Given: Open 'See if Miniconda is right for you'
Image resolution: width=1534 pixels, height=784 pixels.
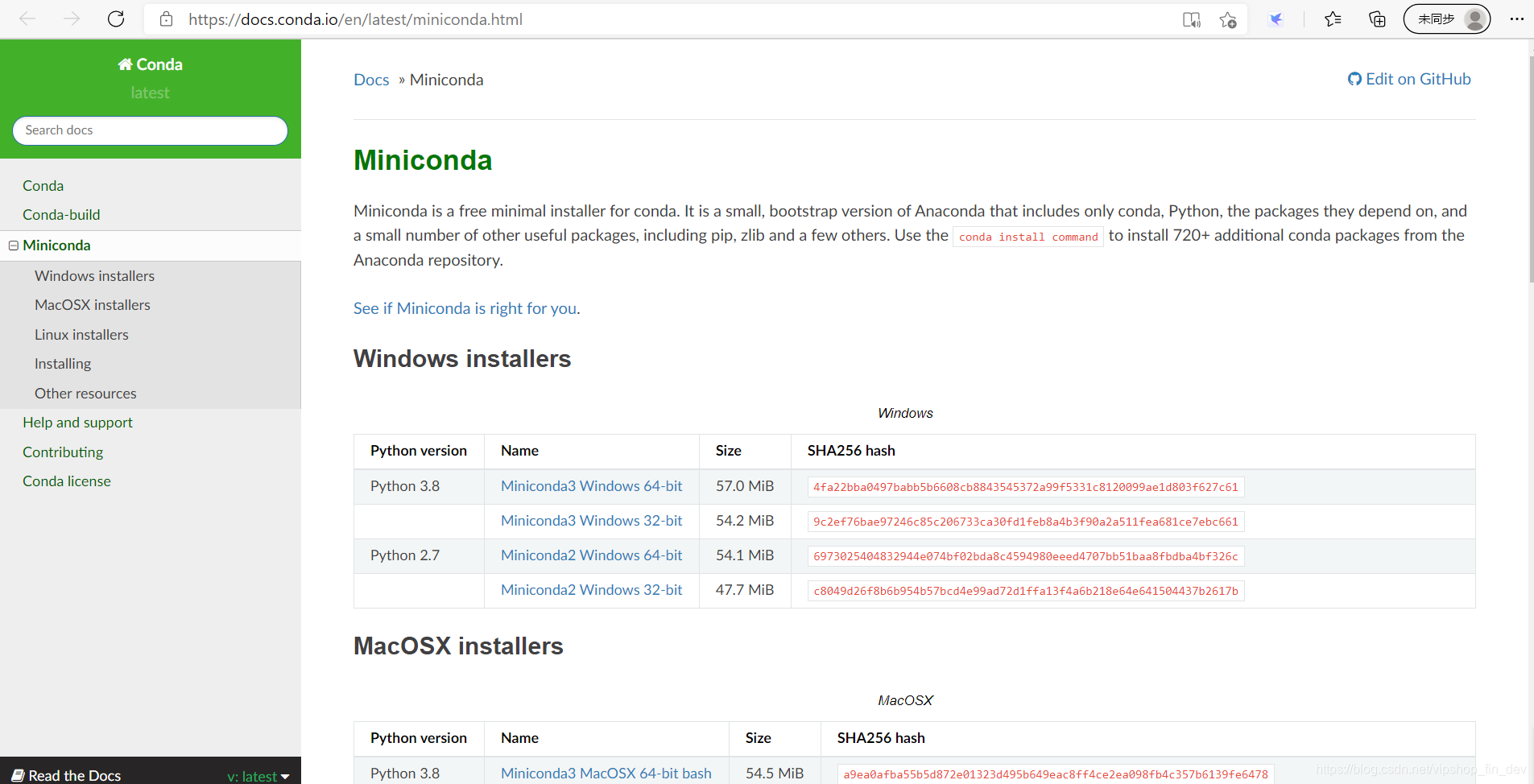Looking at the screenshot, I should 465,308.
